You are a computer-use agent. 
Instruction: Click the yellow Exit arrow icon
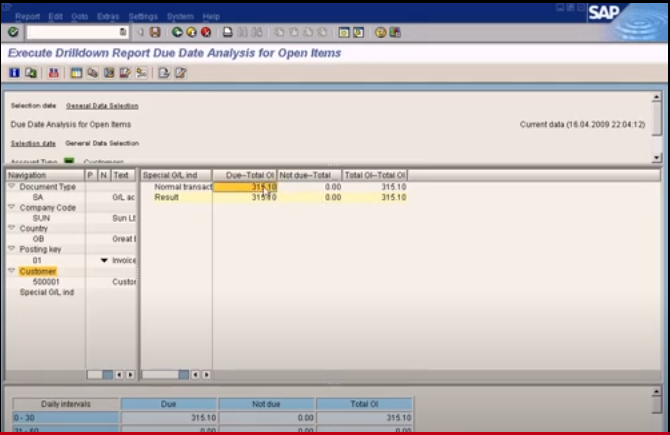[191, 32]
